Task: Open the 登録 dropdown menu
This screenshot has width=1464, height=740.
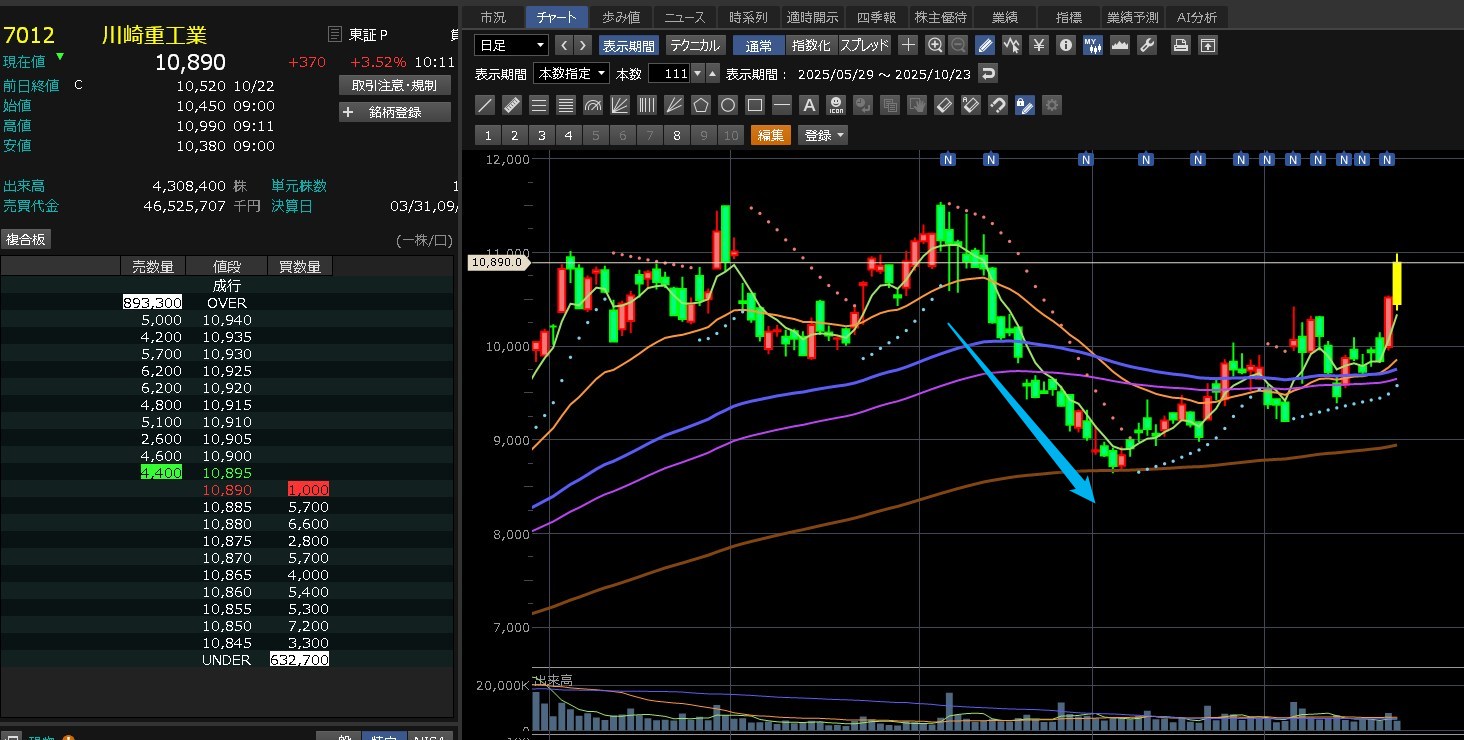Action: (x=823, y=135)
